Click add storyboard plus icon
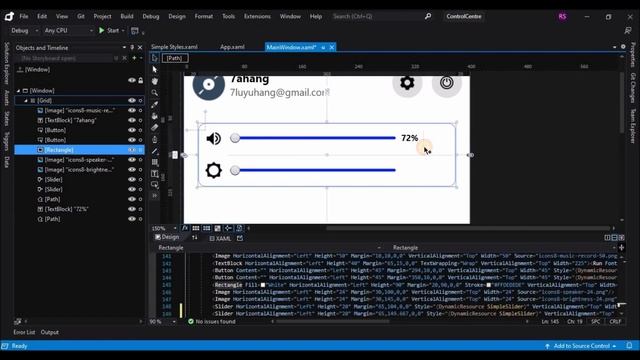This screenshot has width=640, height=360. pyautogui.click(x=134, y=58)
